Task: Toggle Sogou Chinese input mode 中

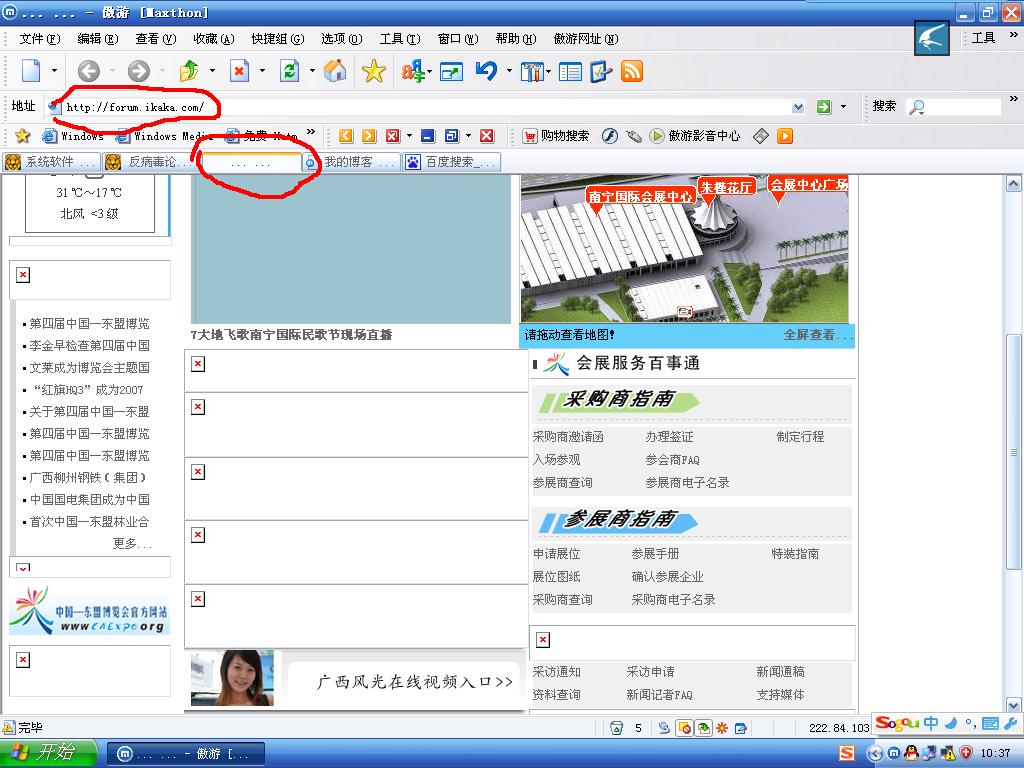Action: [931, 723]
